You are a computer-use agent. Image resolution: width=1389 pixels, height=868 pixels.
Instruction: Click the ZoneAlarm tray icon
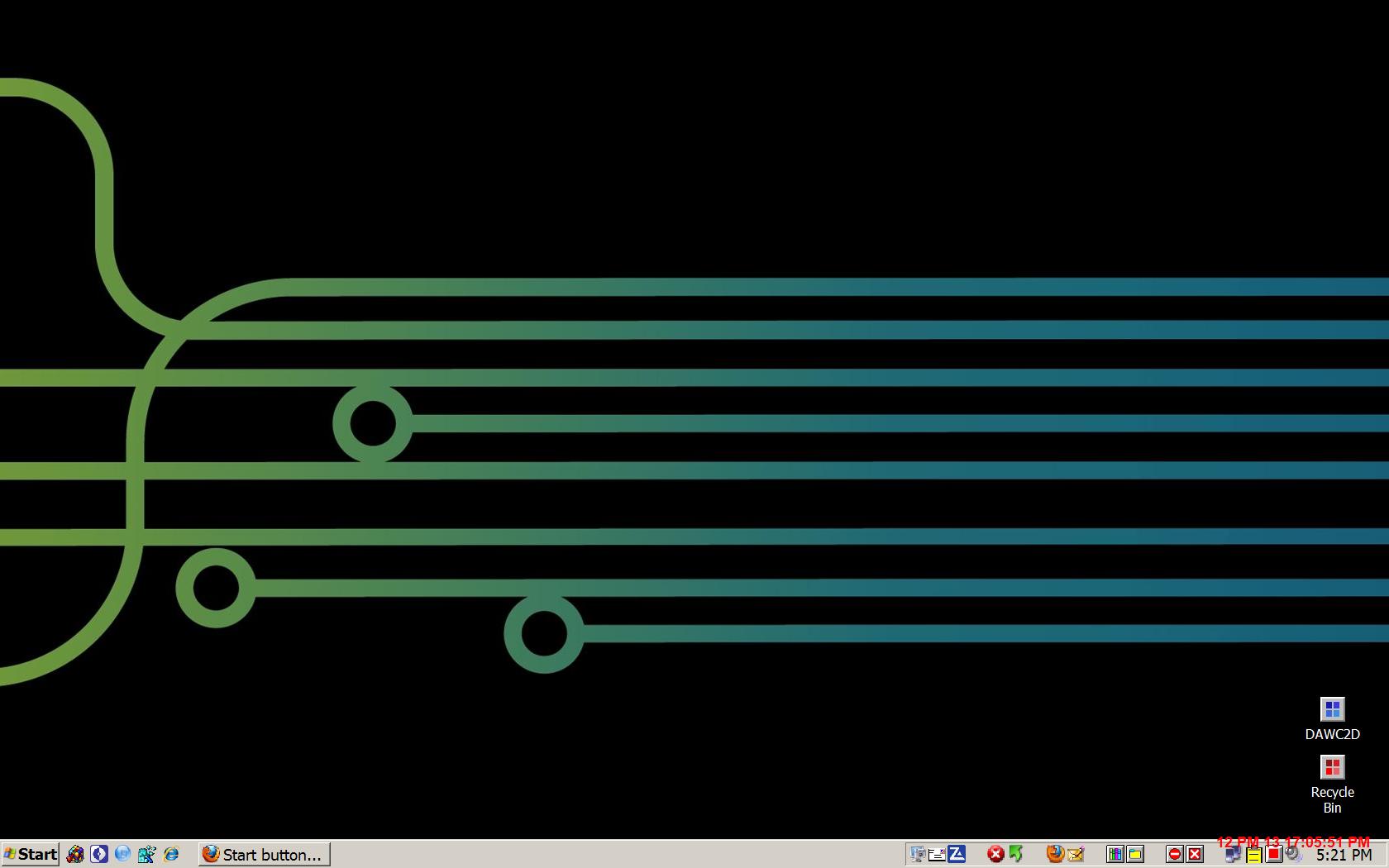coord(957,854)
